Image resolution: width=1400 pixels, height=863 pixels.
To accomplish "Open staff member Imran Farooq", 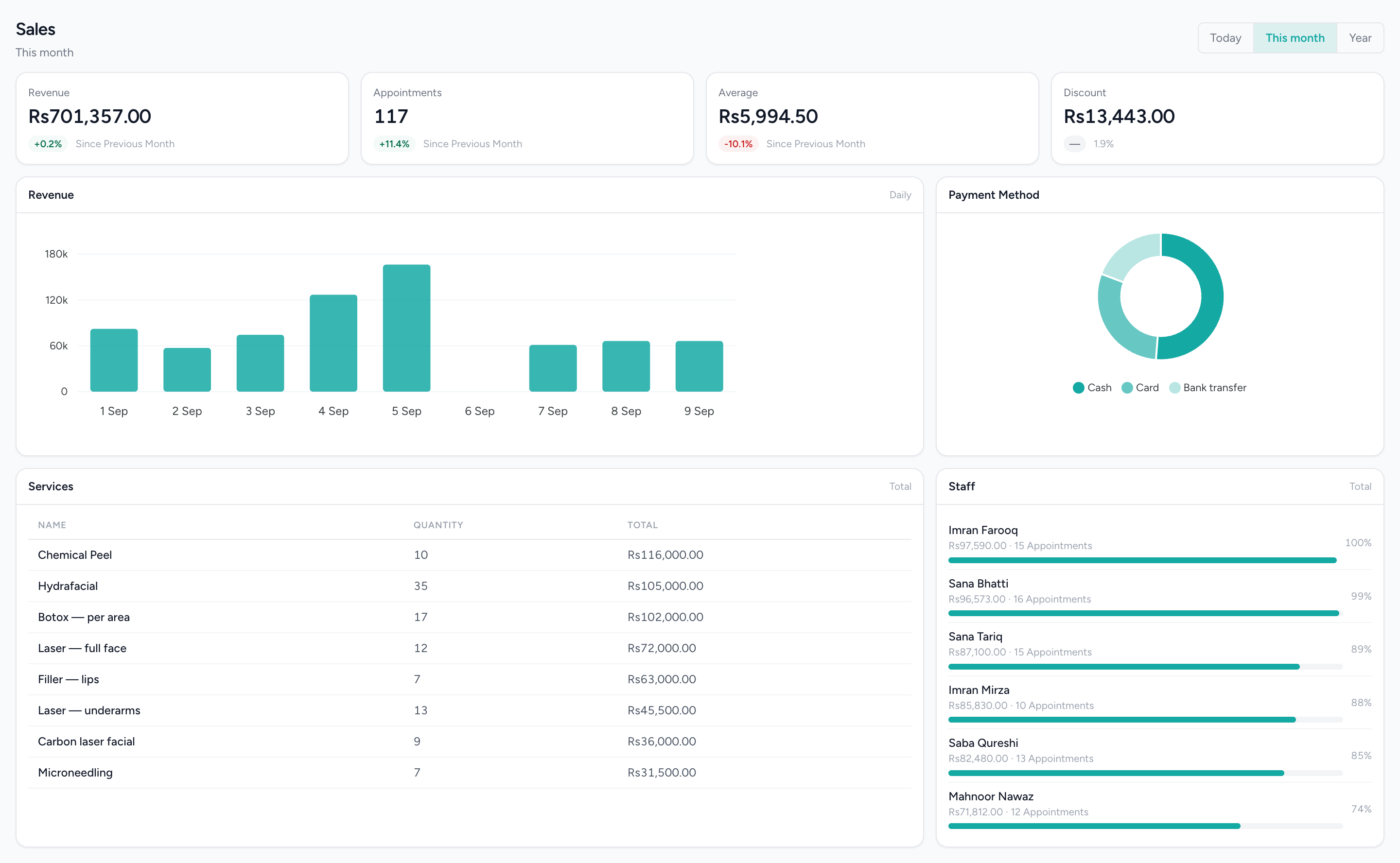I will point(982,530).
